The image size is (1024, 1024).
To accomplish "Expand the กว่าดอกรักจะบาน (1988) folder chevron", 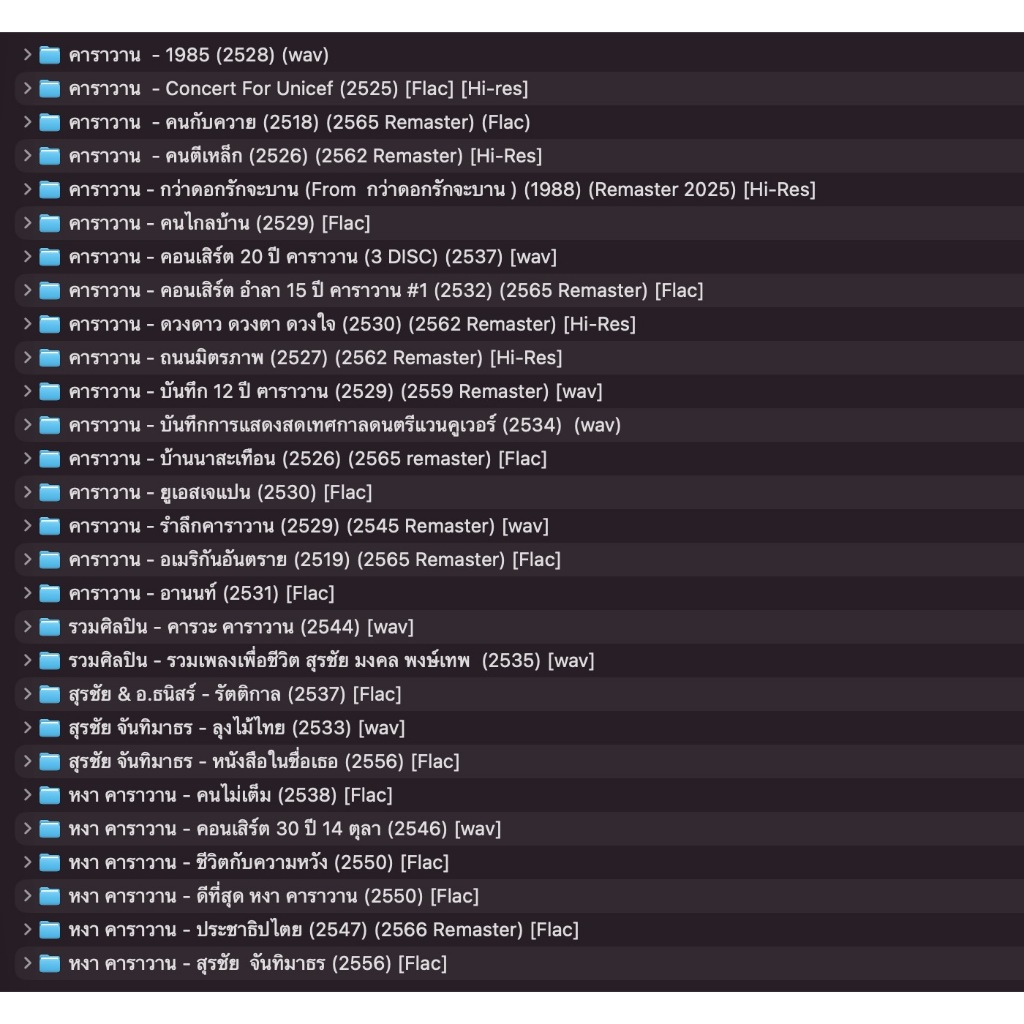I will 27,189.
